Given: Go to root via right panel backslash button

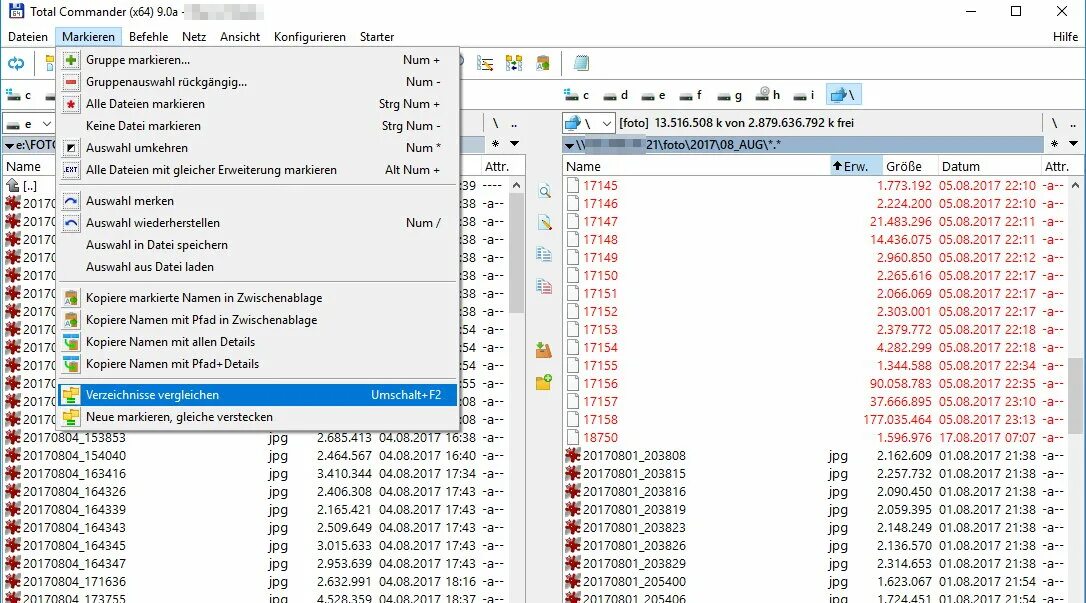Looking at the screenshot, I should click(1054, 123).
